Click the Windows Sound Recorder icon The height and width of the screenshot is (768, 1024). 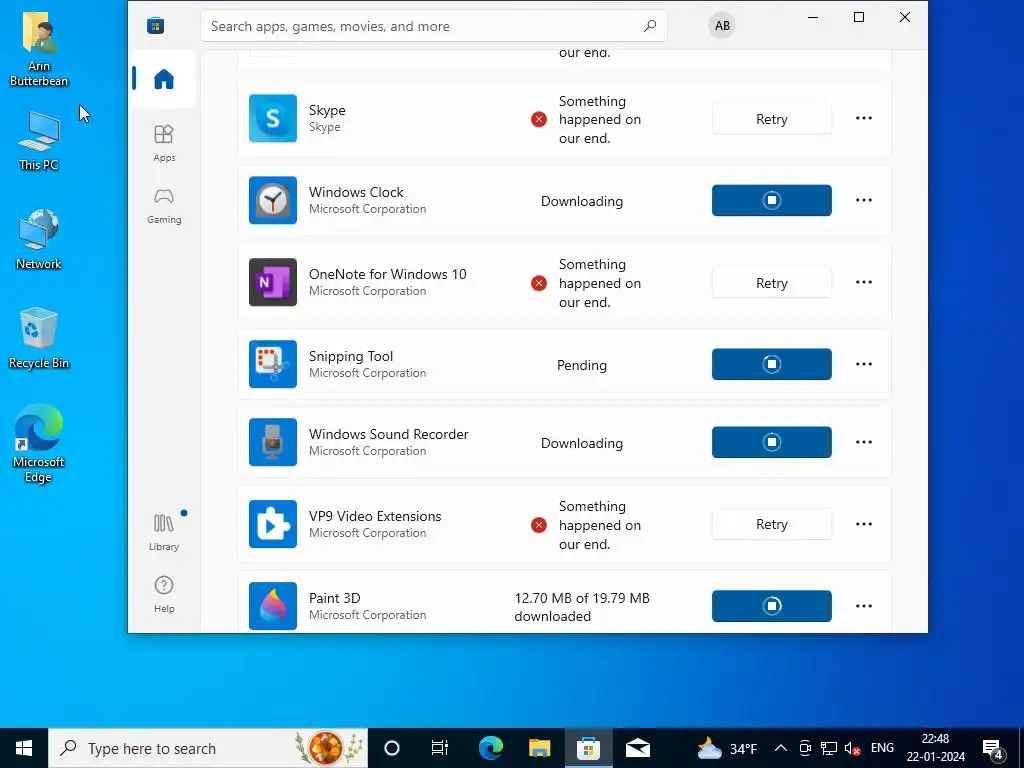(x=273, y=442)
